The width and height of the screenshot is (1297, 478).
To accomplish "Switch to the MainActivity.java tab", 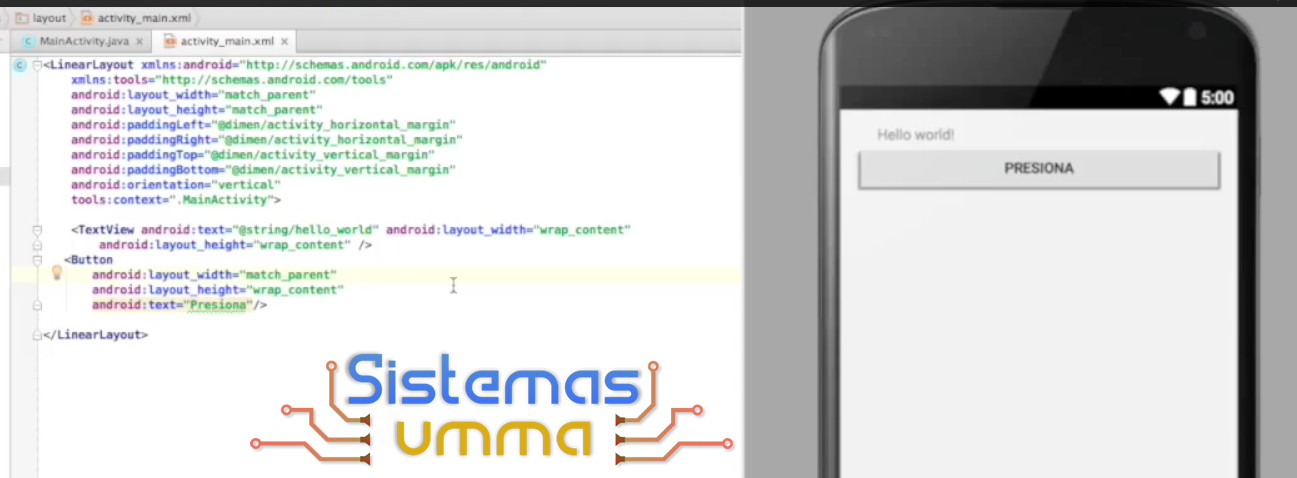I will click(83, 42).
